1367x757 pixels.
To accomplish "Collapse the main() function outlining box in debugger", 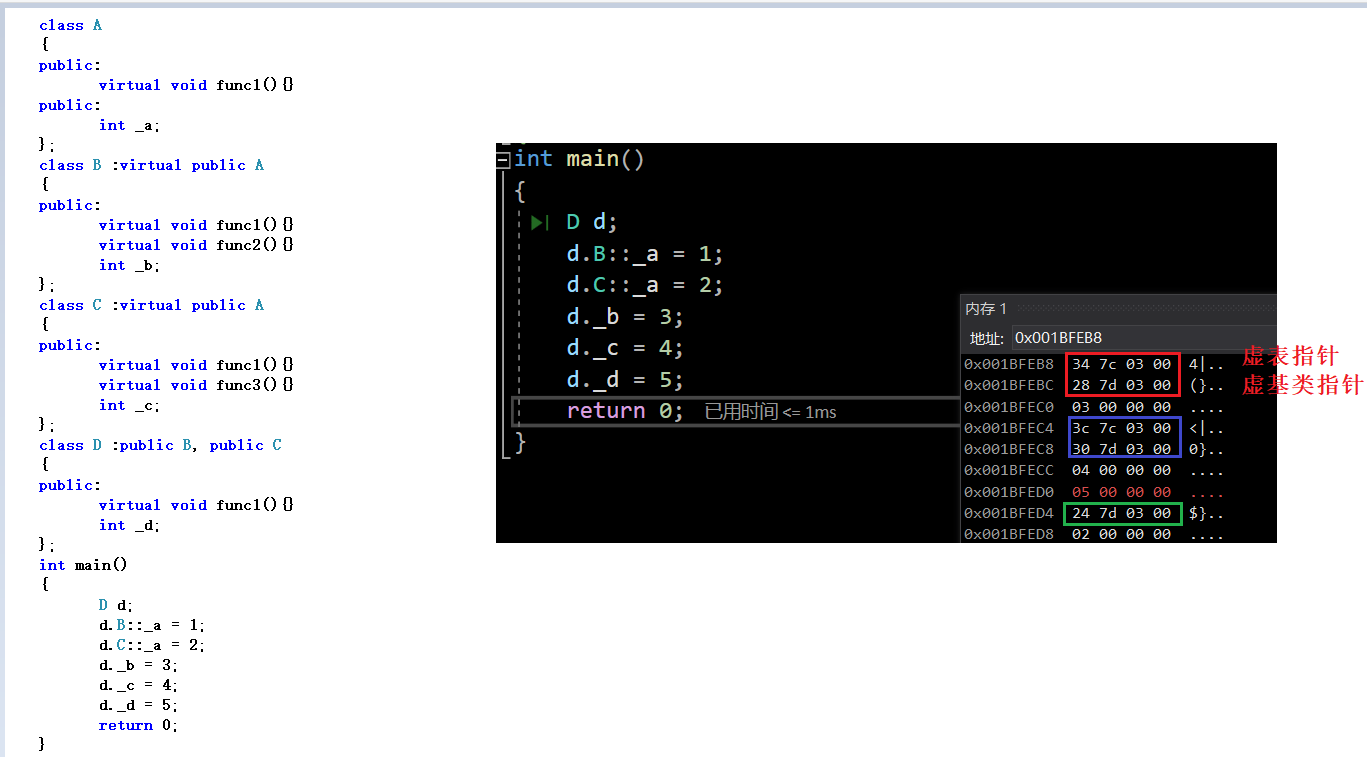I will pos(504,159).
